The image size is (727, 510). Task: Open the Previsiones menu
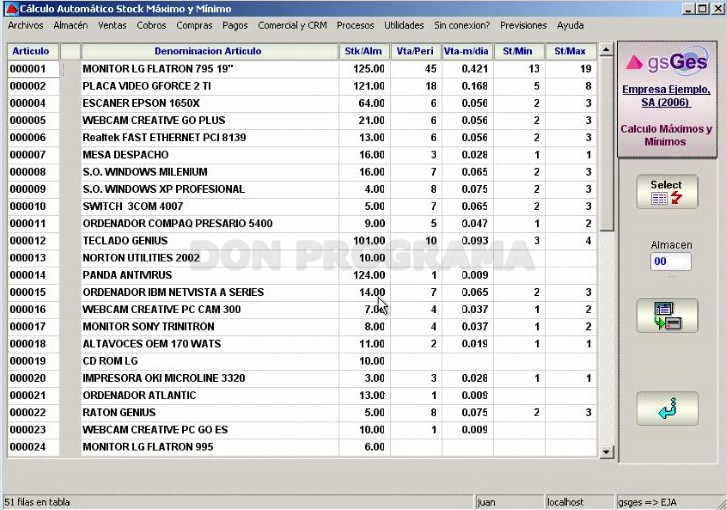pyautogui.click(x=523, y=26)
